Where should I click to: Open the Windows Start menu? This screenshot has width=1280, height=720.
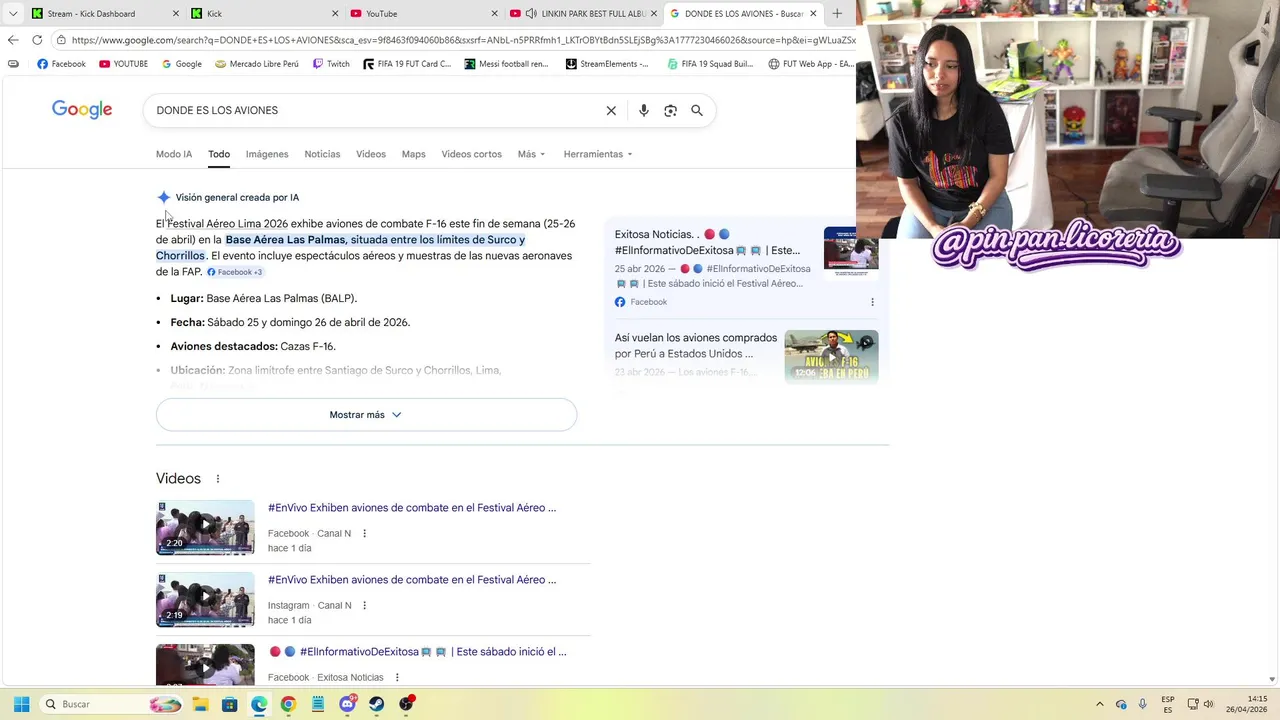coord(21,704)
